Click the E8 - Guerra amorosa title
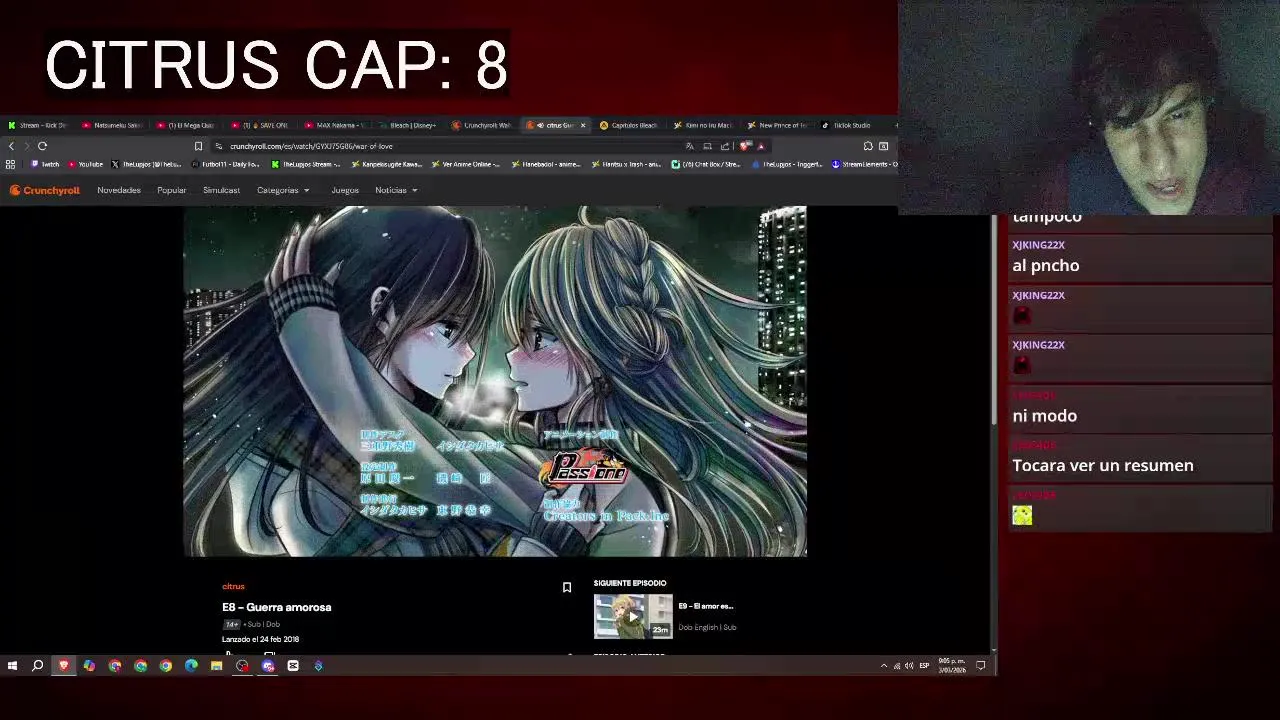The height and width of the screenshot is (720, 1280). point(276,607)
